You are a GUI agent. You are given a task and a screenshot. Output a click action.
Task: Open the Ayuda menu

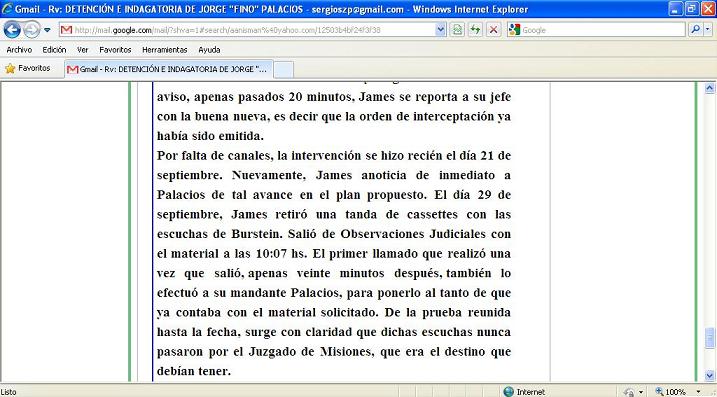209,50
